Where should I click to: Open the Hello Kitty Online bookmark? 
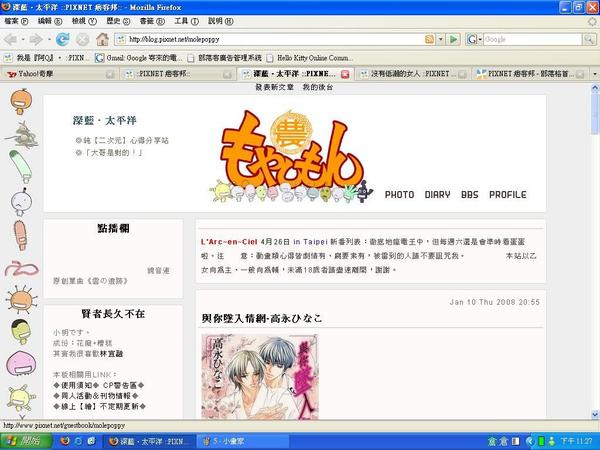309,58
